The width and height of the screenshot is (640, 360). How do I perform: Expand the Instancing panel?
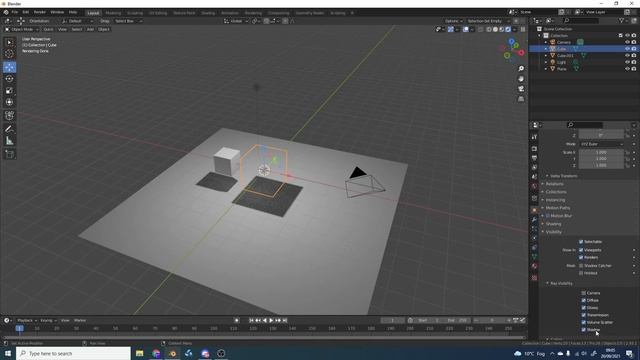(556, 200)
